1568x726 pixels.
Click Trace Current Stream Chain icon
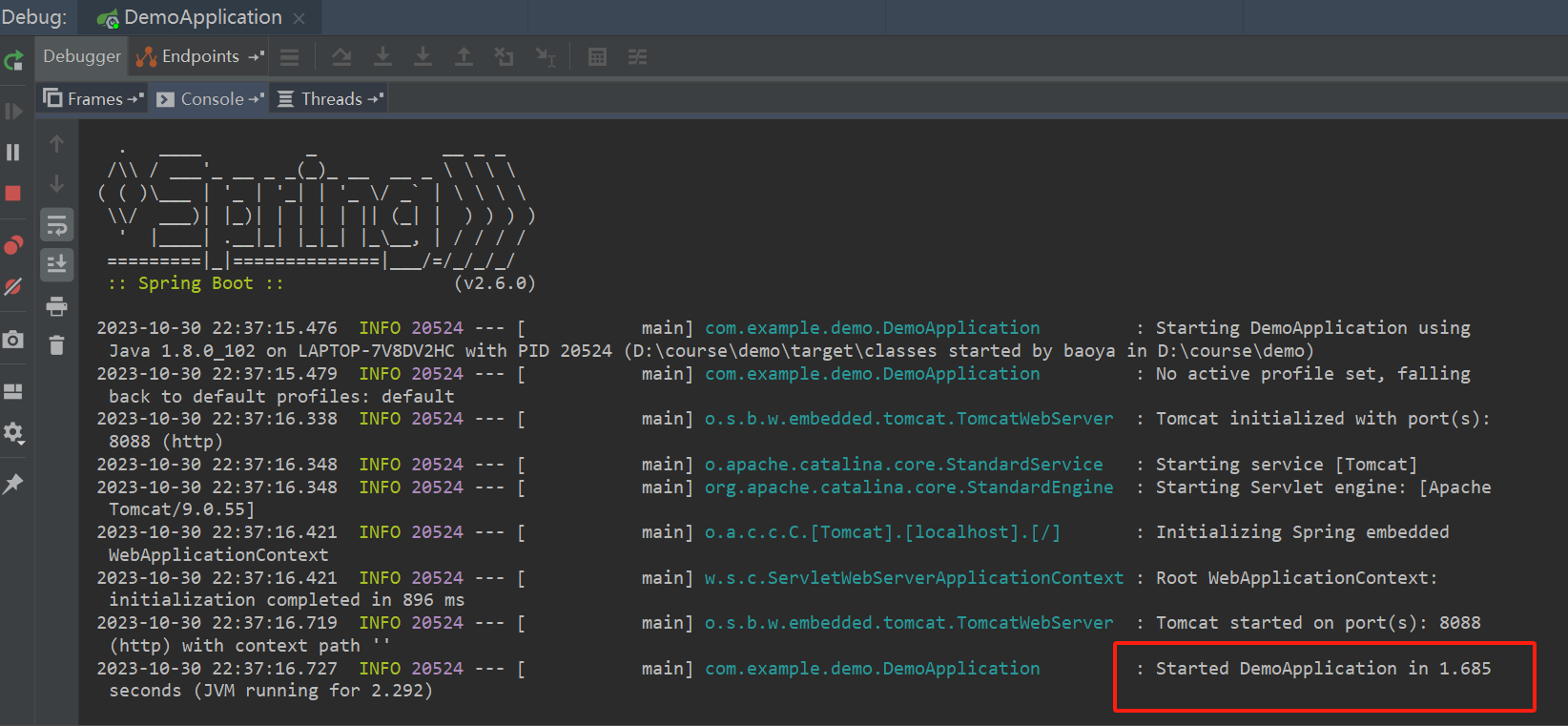[638, 57]
